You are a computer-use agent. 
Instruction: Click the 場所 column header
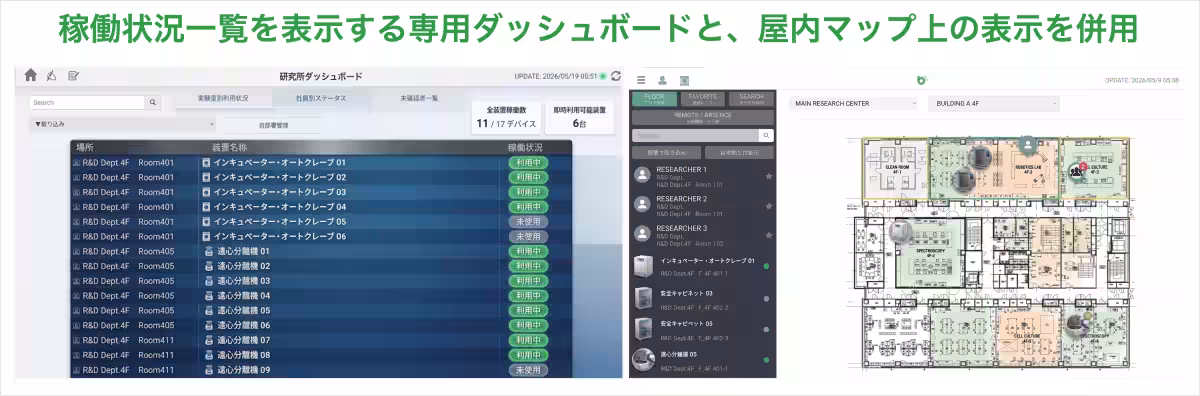(84, 147)
